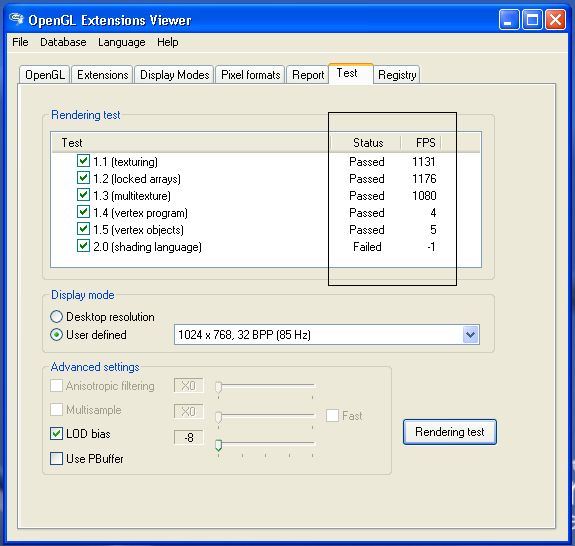Toggle the LOD bias checkbox
The image size is (575, 546).
point(56,433)
